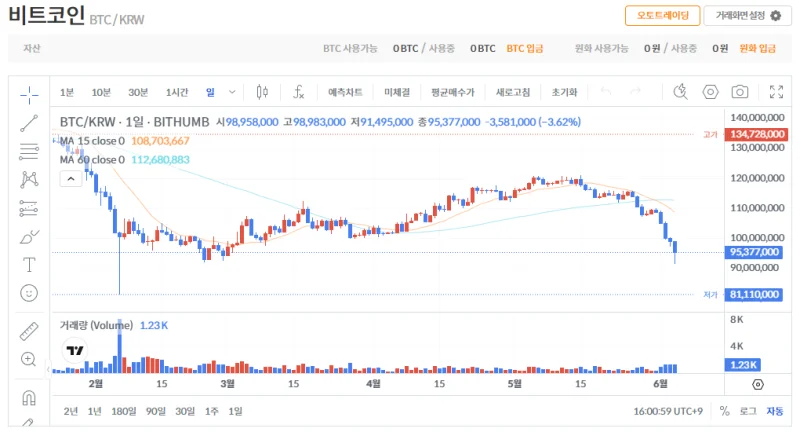Image resolution: width=800 pixels, height=432 pixels.
Task: Set date range to 2년
Action: pos(70,411)
